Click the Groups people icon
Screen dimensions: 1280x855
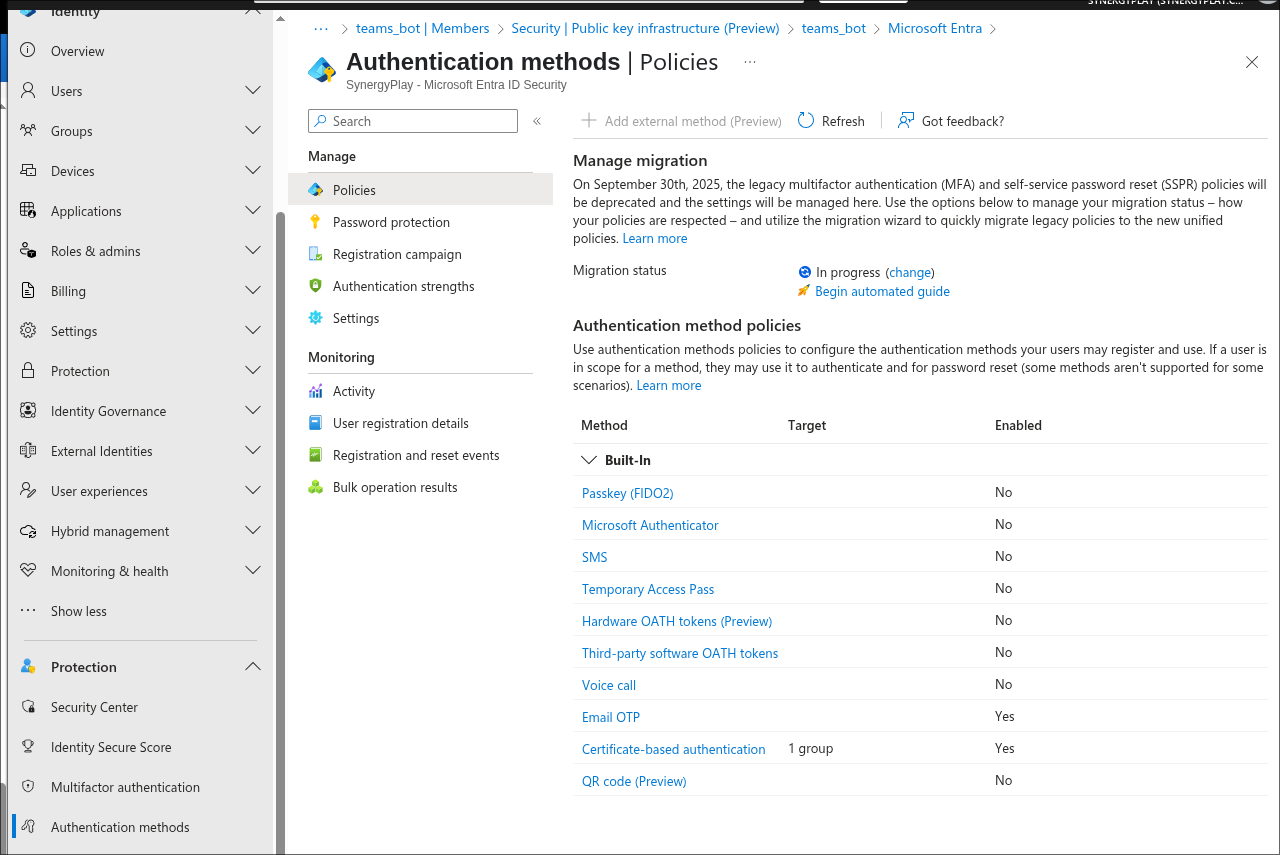point(29,131)
